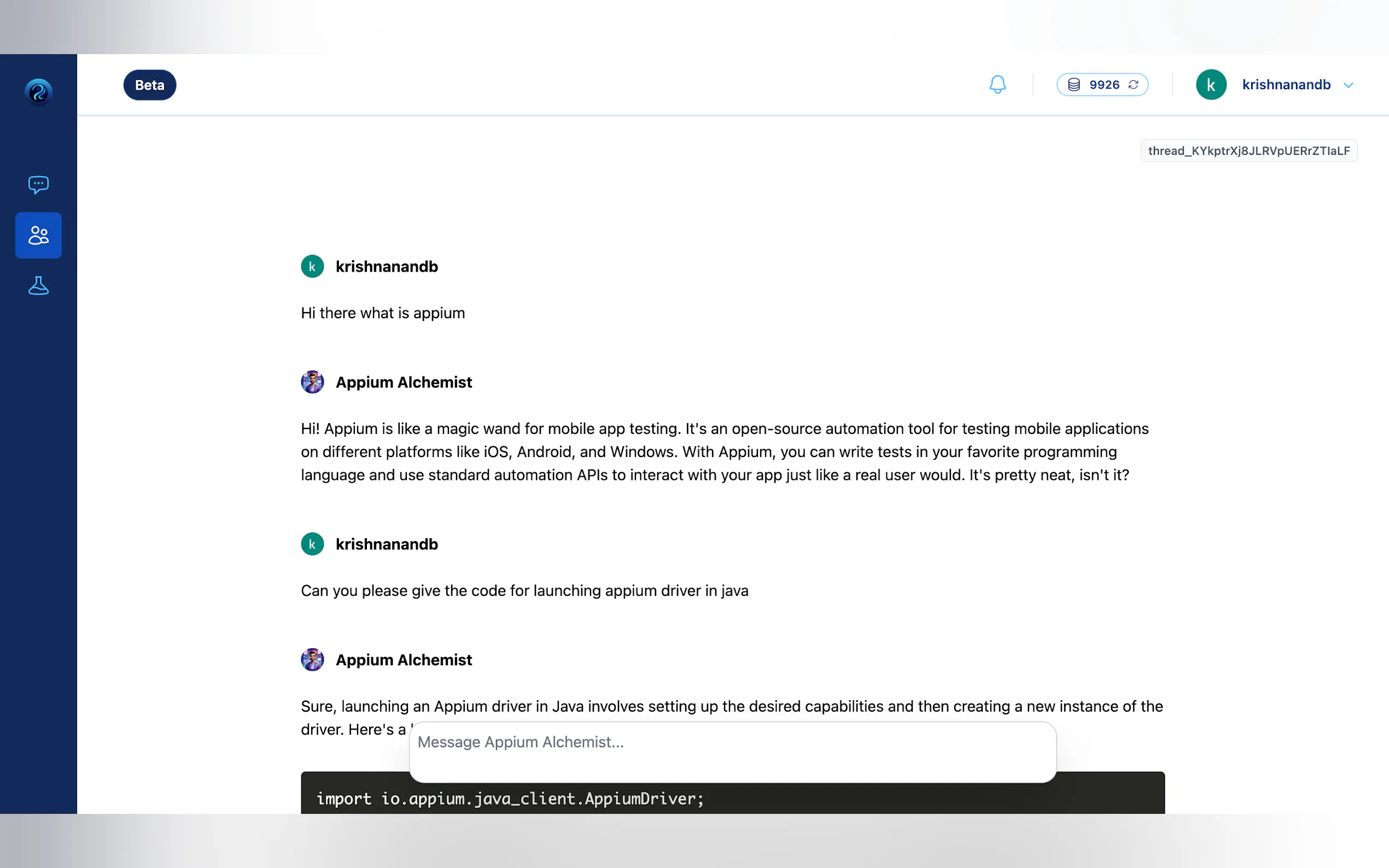Image resolution: width=1389 pixels, height=868 pixels.
Task: Click the Beta badge
Action: [x=149, y=85]
